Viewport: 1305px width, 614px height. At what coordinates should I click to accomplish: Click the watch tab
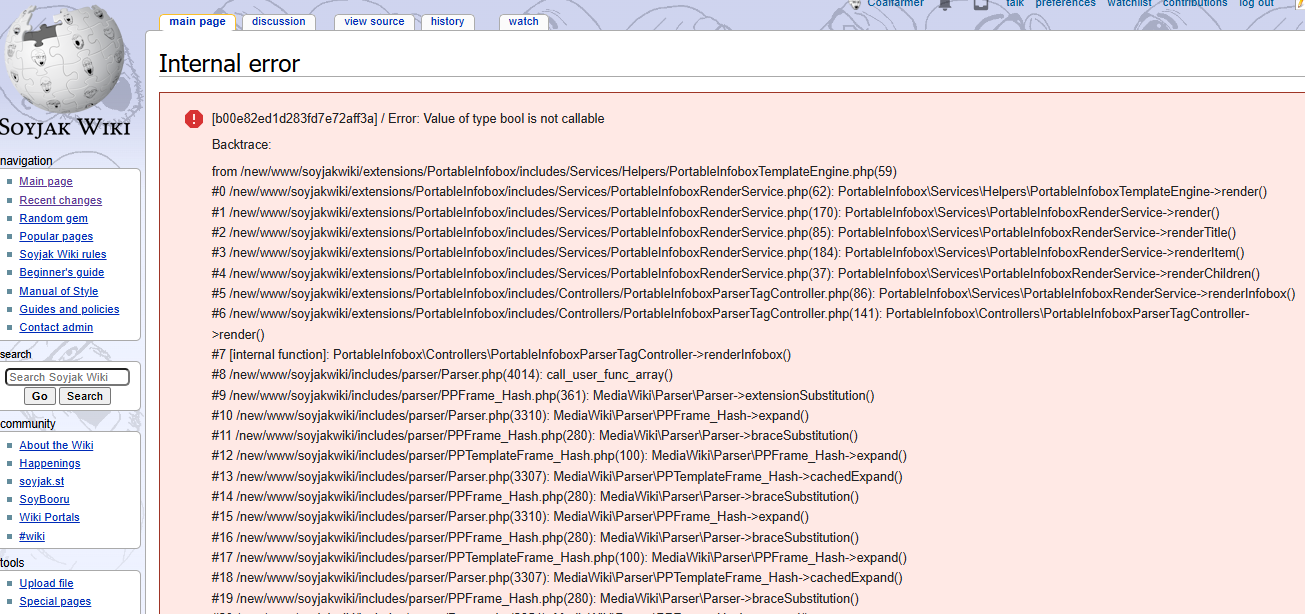(x=523, y=21)
